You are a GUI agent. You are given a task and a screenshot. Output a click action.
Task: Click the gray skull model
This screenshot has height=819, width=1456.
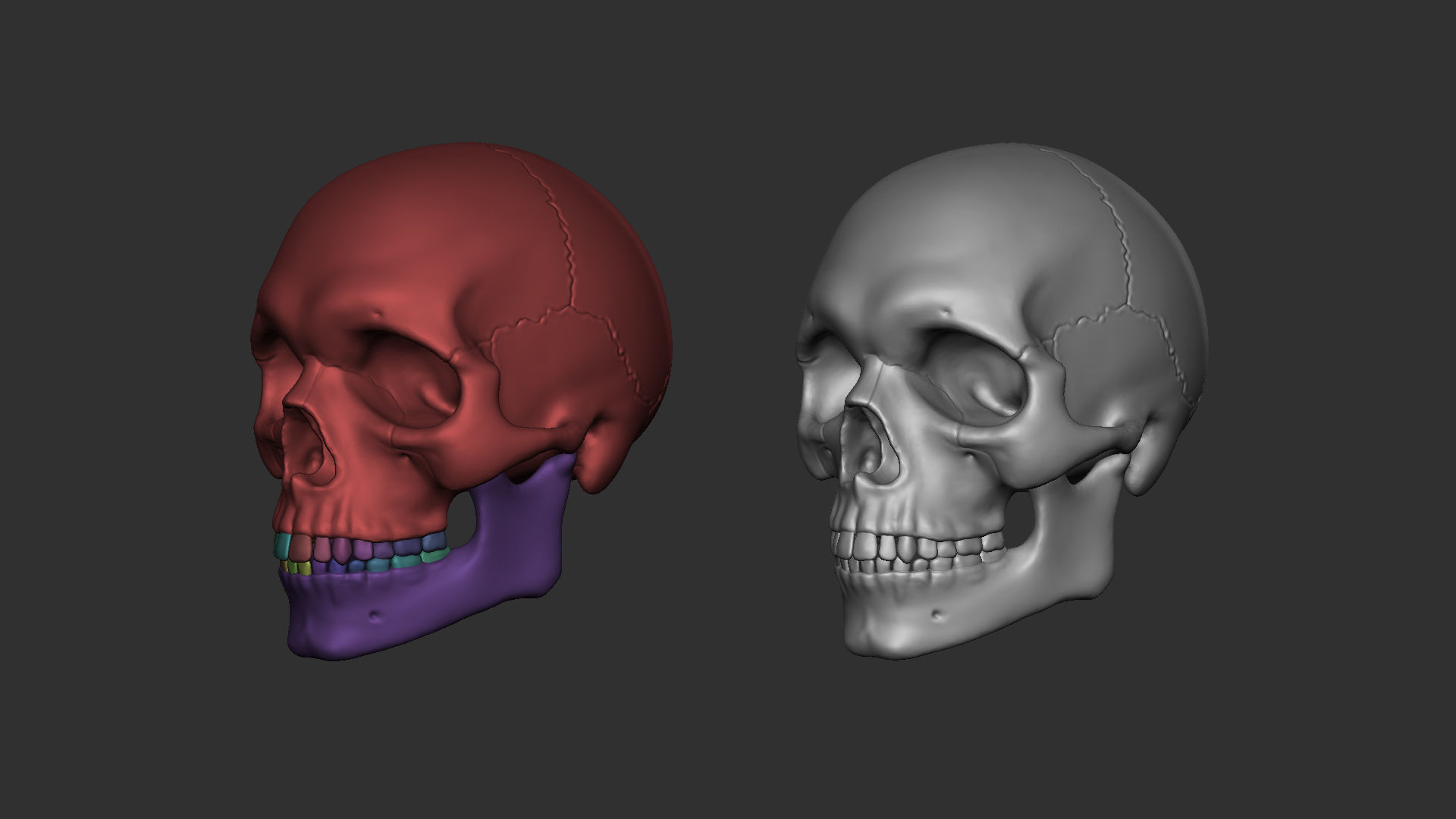pyautogui.click(x=986, y=303)
